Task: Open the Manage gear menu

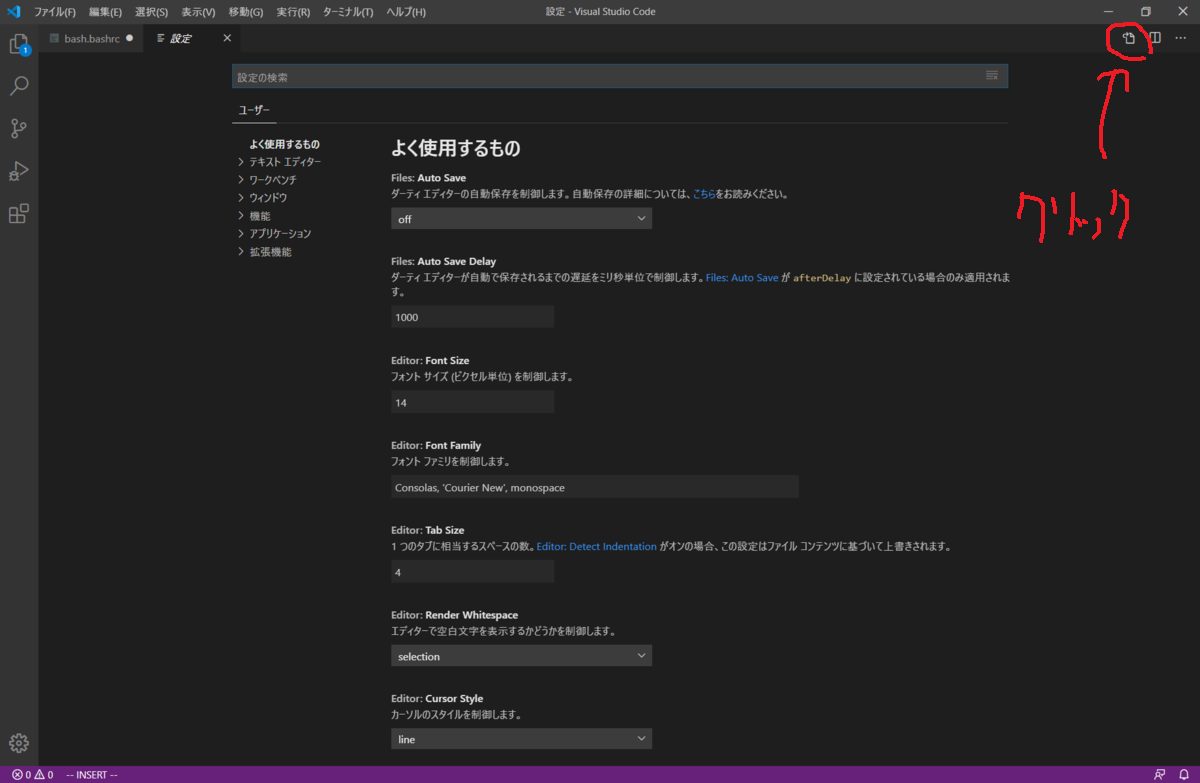Action: (19, 743)
